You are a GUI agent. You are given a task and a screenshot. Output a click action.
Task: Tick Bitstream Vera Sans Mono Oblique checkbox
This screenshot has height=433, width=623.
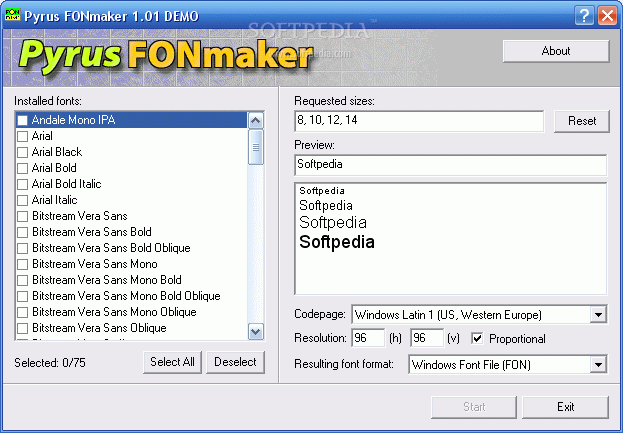tap(23, 312)
